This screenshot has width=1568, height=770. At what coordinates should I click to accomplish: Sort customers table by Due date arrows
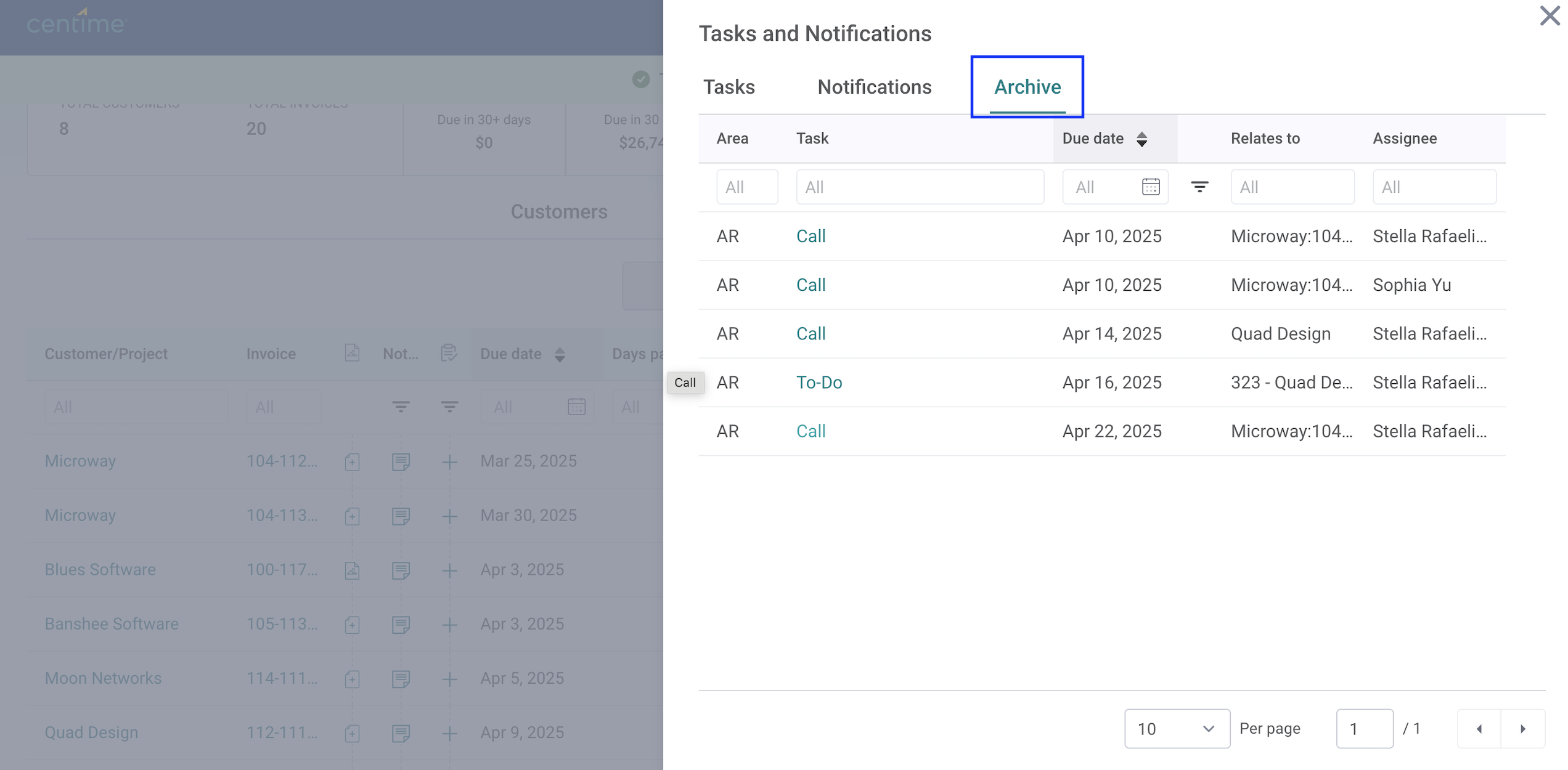coord(560,355)
